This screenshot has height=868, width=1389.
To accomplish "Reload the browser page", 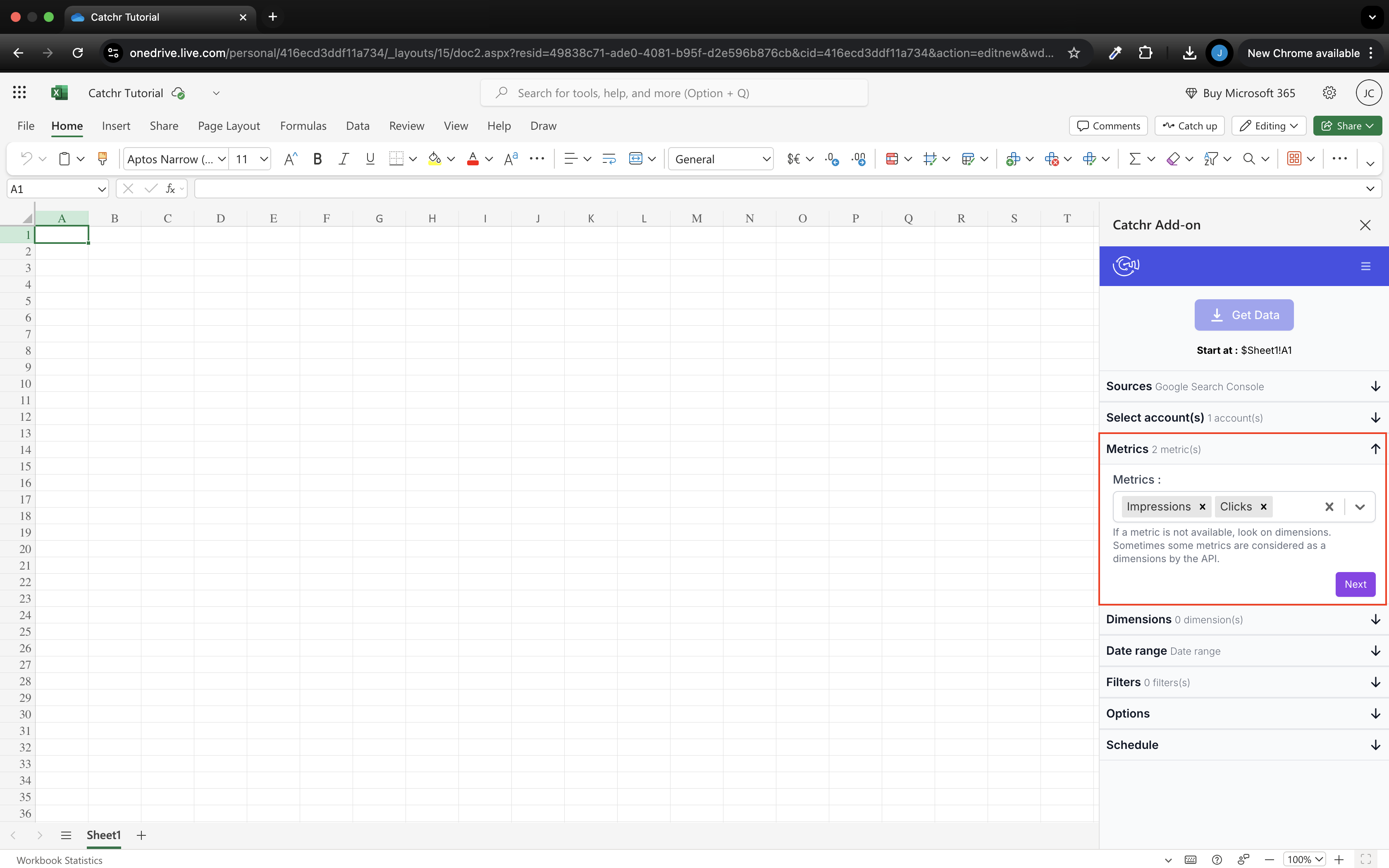I will (77, 53).
